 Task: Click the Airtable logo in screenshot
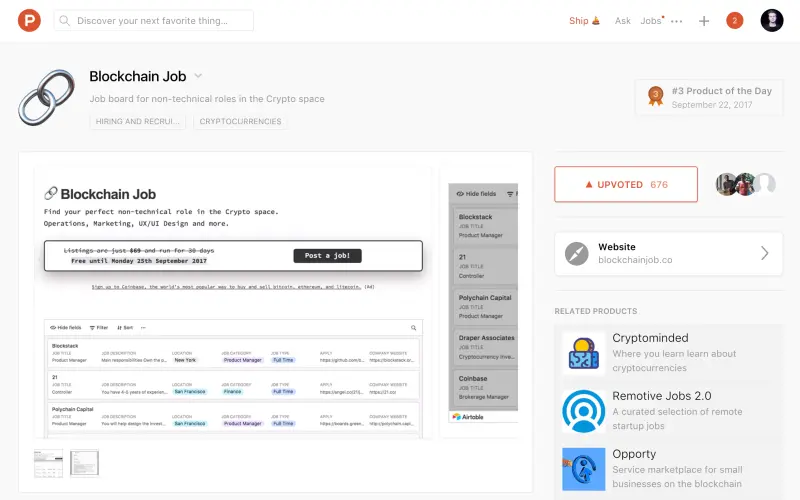[x=468, y=417]
